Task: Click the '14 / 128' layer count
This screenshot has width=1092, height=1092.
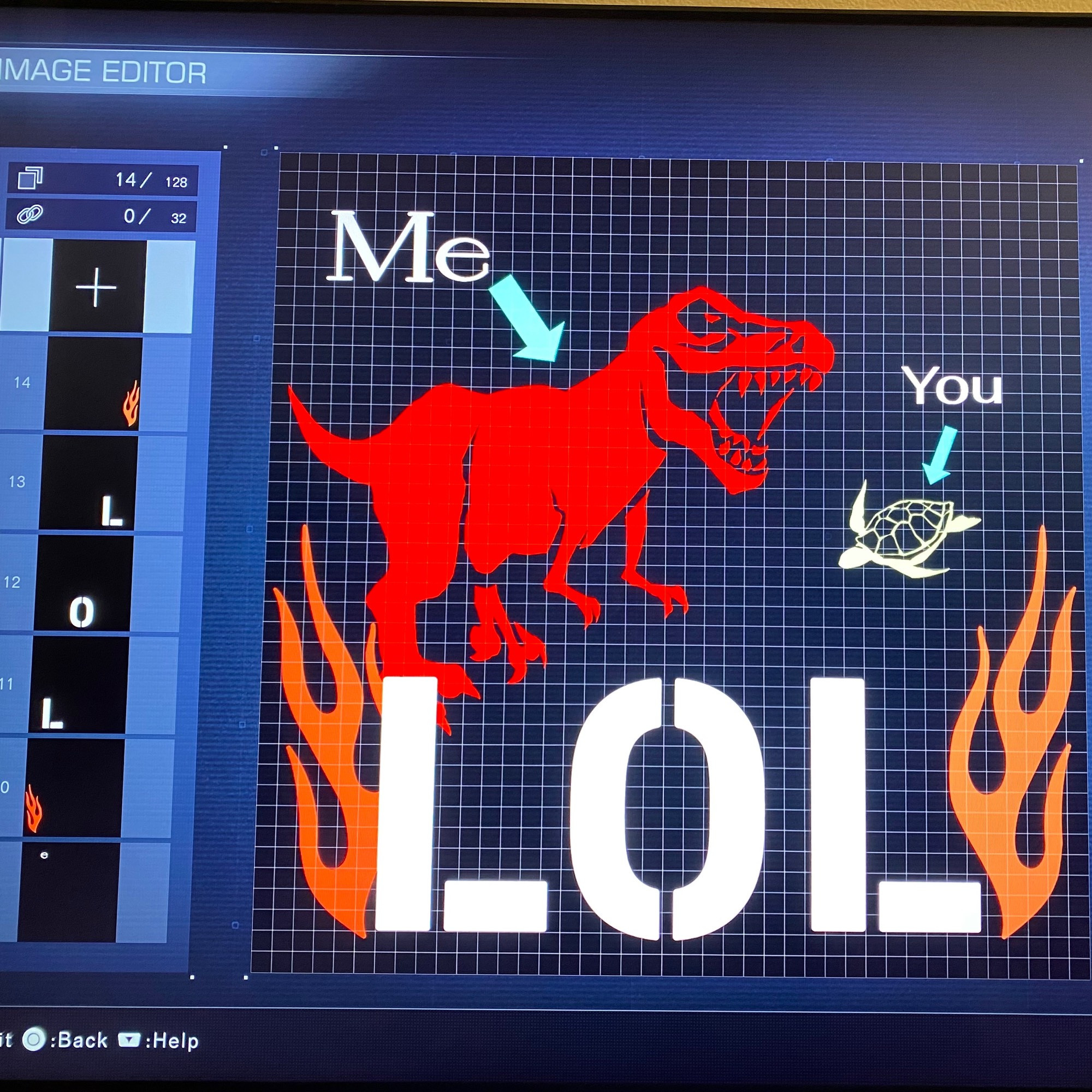Action: click(x=151, y=181)
